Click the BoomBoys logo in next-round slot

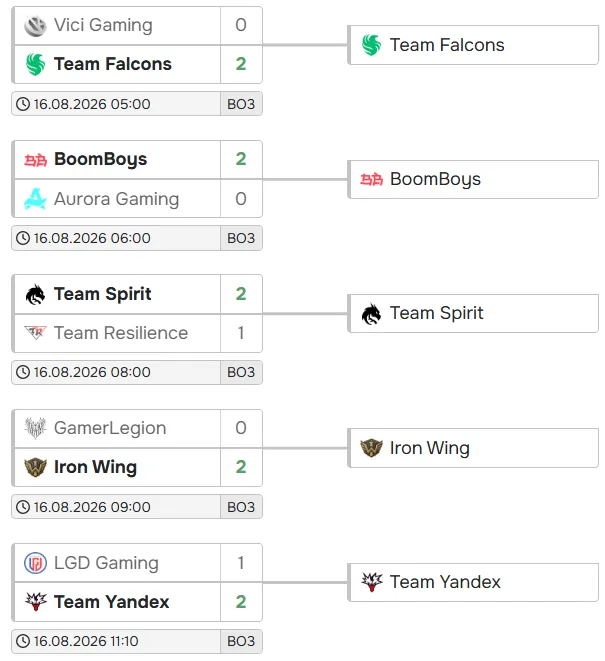[371, 180]
